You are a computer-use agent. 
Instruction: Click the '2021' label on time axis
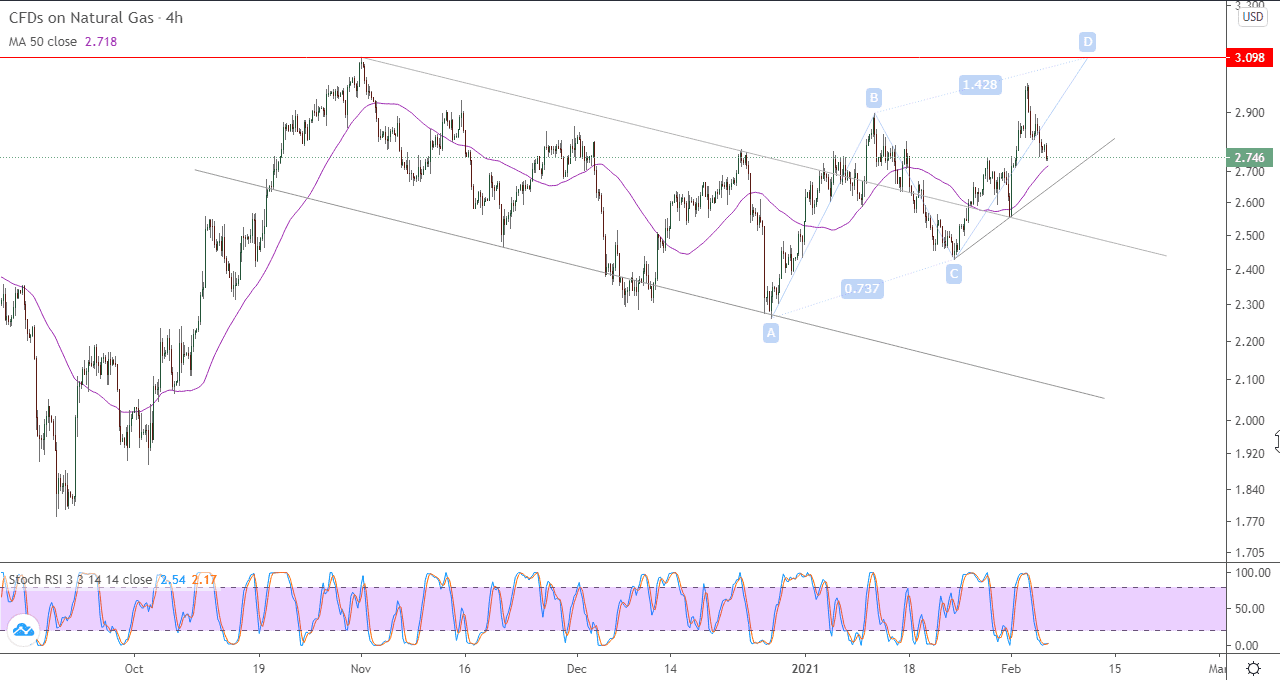pyautogui.click(x=806, y=668)
